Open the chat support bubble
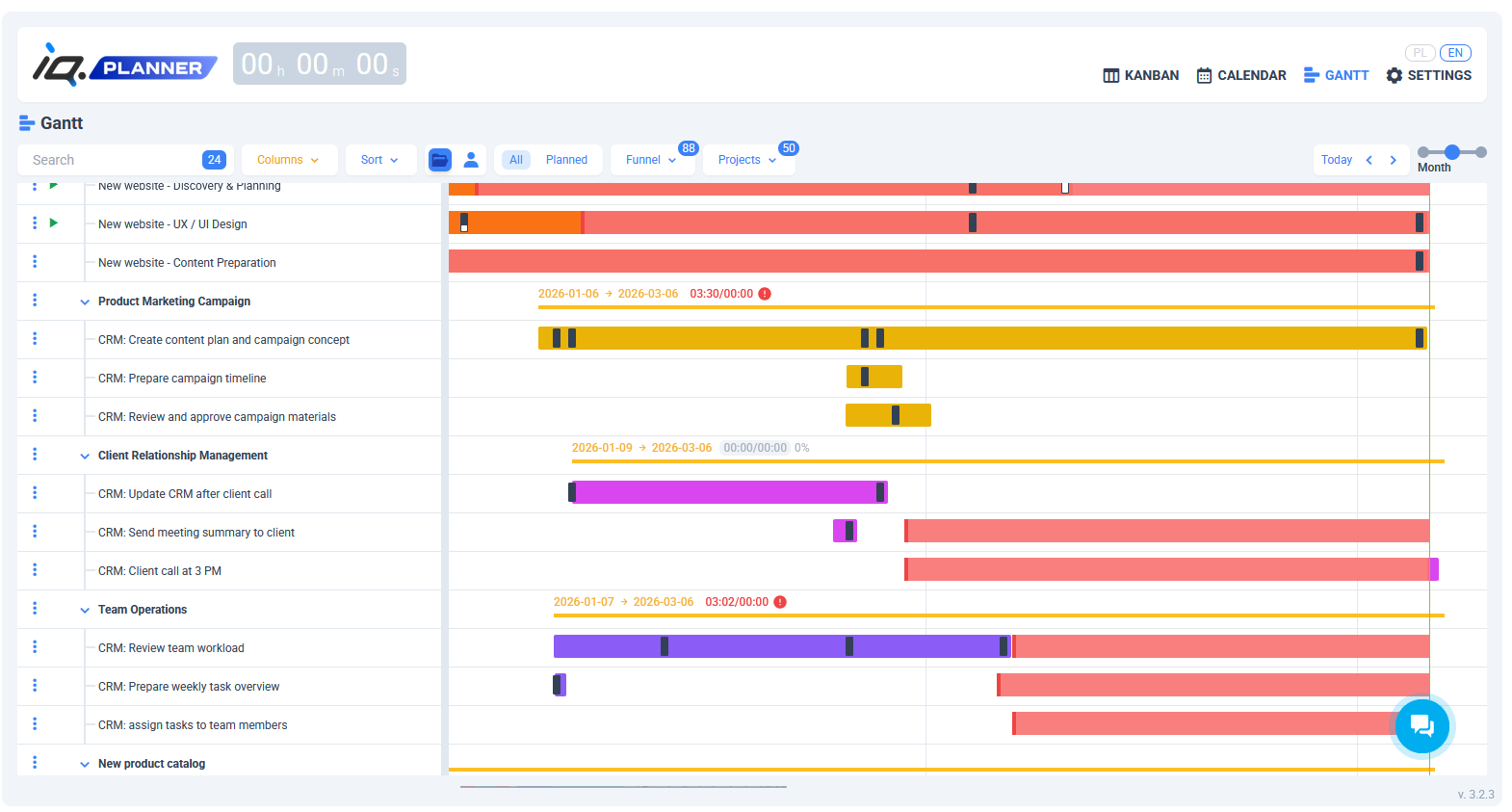The height and width of the screenshot is (812, 1512). point(1421,725)
